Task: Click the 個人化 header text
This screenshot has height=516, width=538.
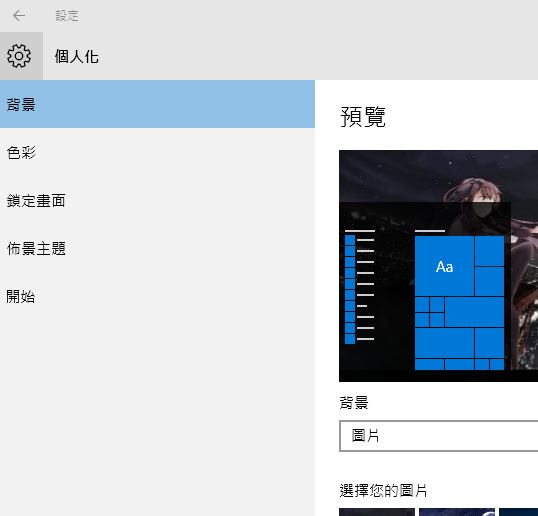Action: pos(77,56)
